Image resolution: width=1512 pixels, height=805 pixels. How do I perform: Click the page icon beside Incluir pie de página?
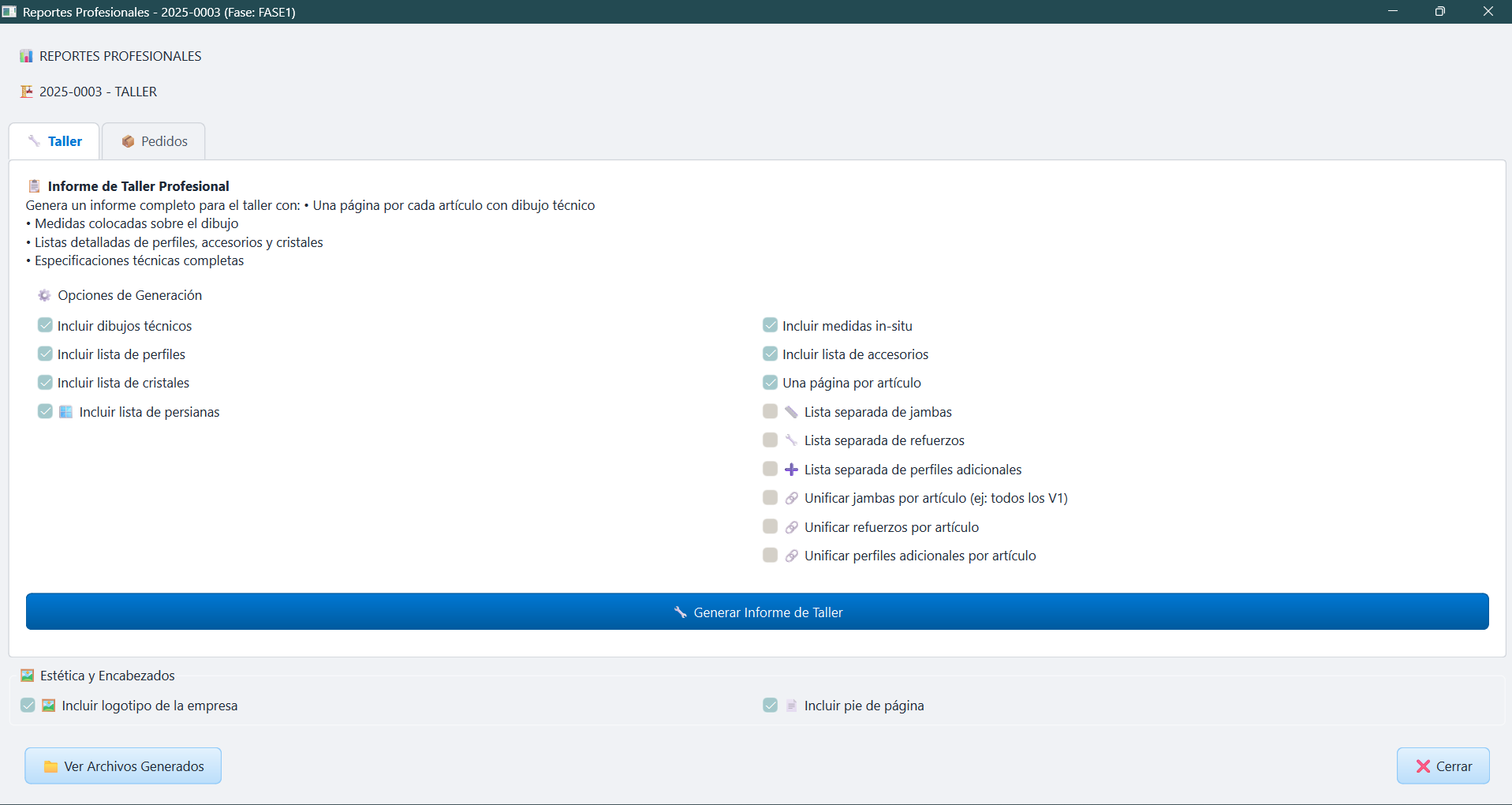click(791, 706)
